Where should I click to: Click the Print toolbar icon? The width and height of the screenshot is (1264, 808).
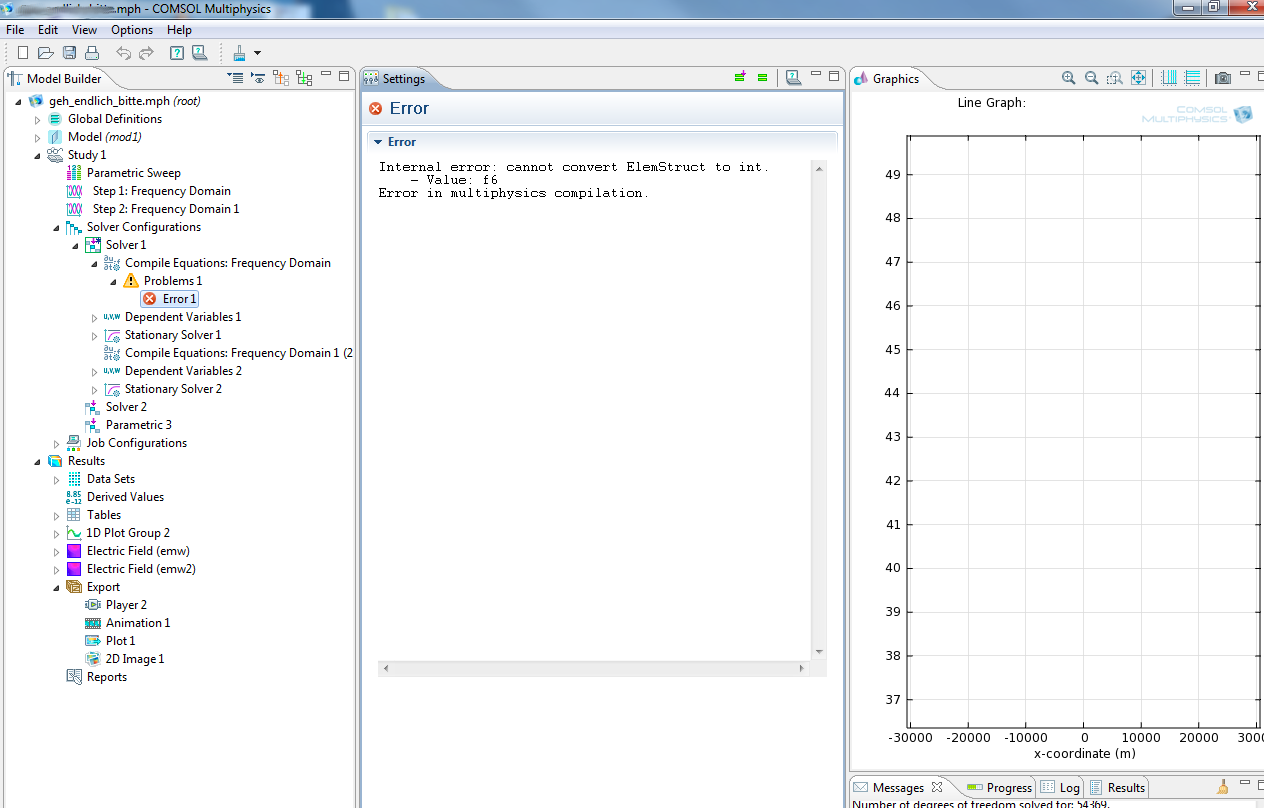coord(91,53)
